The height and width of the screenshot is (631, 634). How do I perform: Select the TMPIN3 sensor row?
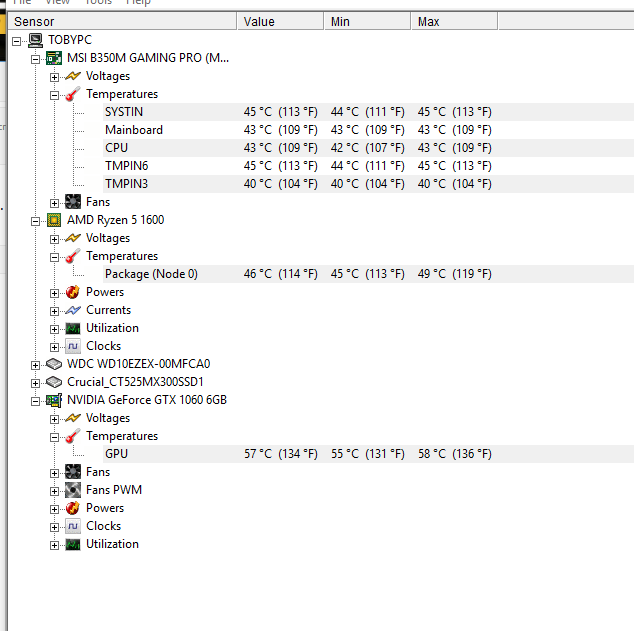click(x=368, y=184)
